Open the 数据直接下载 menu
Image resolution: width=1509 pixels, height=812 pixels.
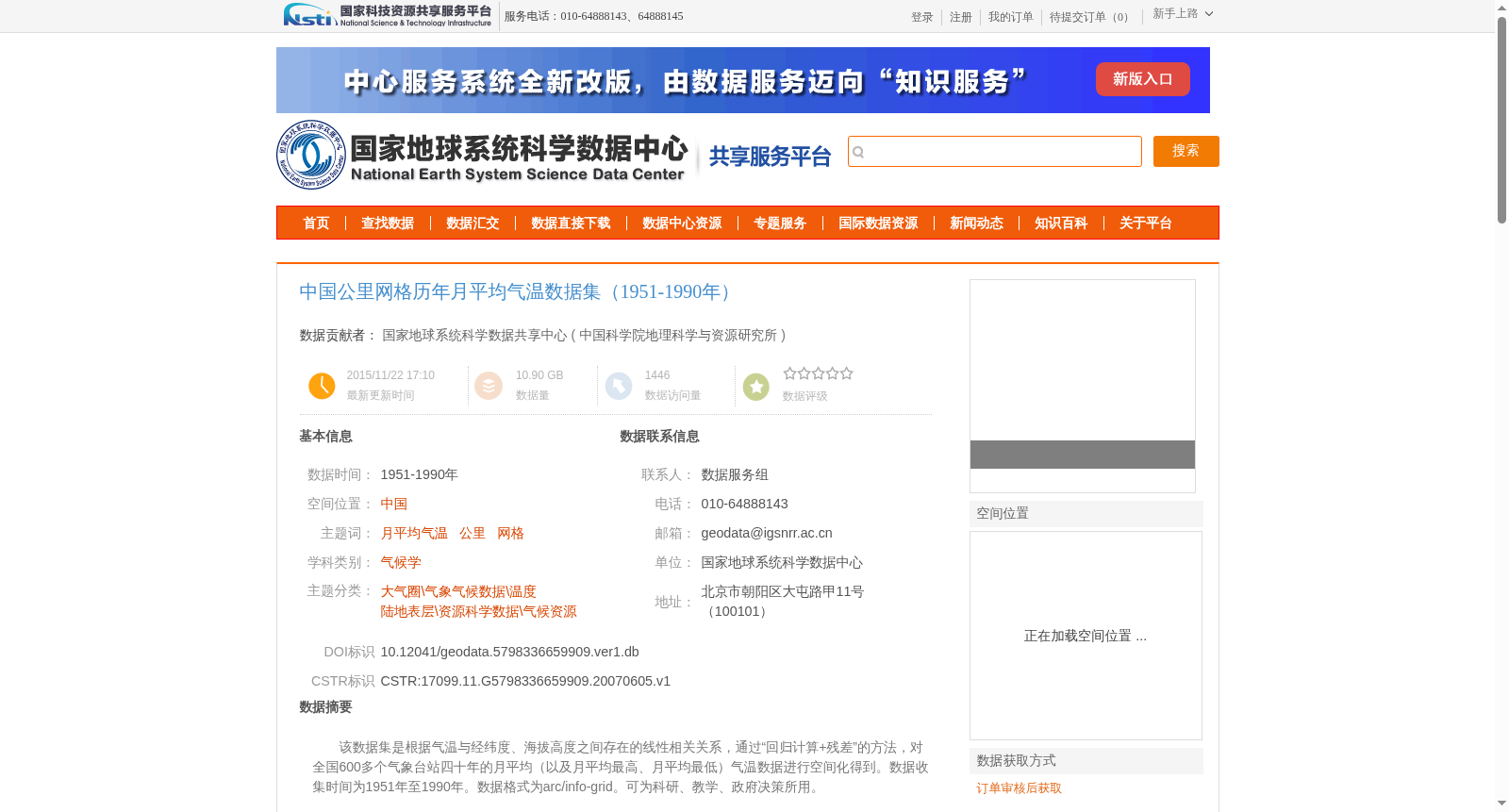(x=571, y=224)
